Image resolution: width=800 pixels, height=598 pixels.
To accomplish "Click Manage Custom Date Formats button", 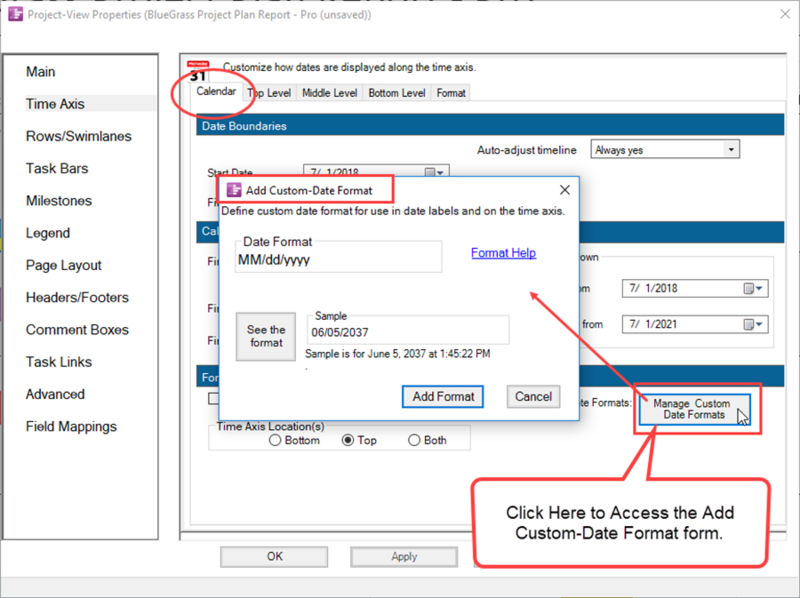I will 694,409.
